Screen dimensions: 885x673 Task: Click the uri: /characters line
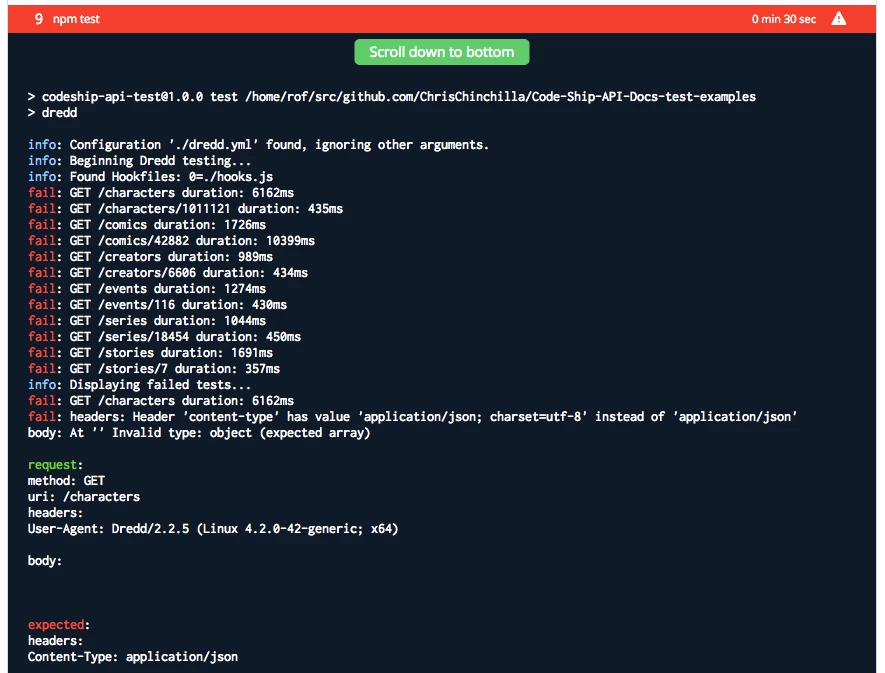84,497
